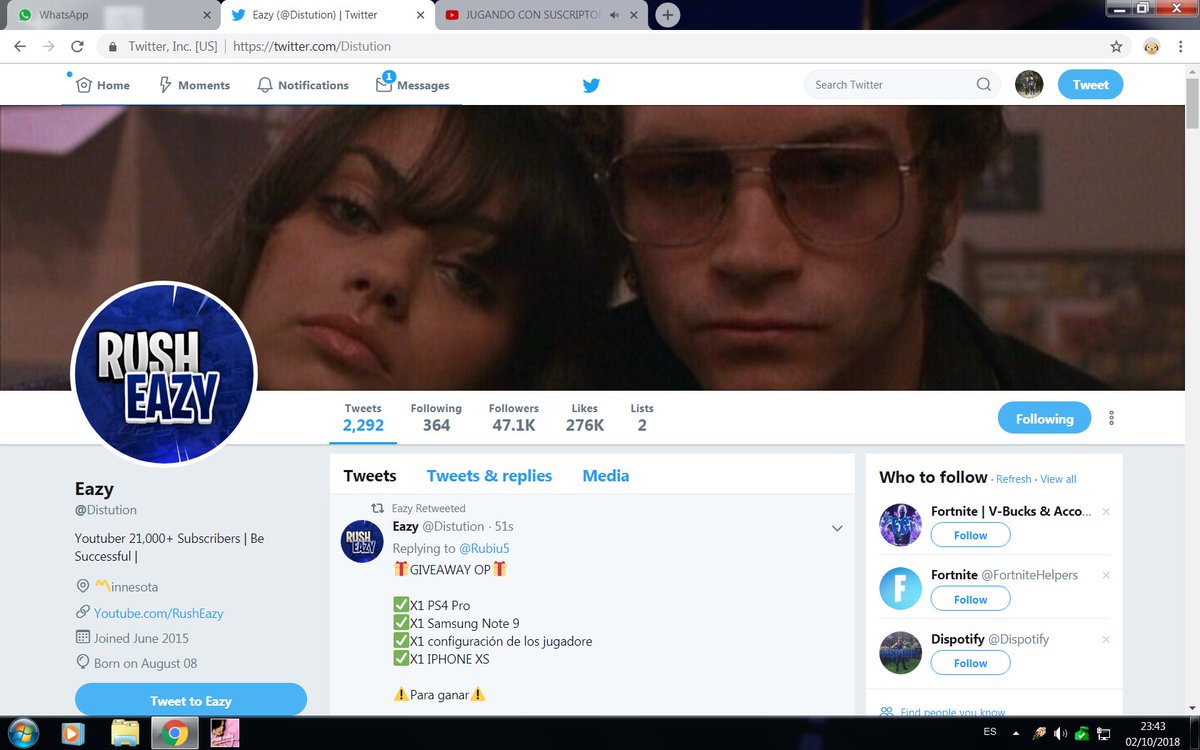
Task: Dismiss the FortniteHelpers suggestion
Action: [x=1105, y=576]
